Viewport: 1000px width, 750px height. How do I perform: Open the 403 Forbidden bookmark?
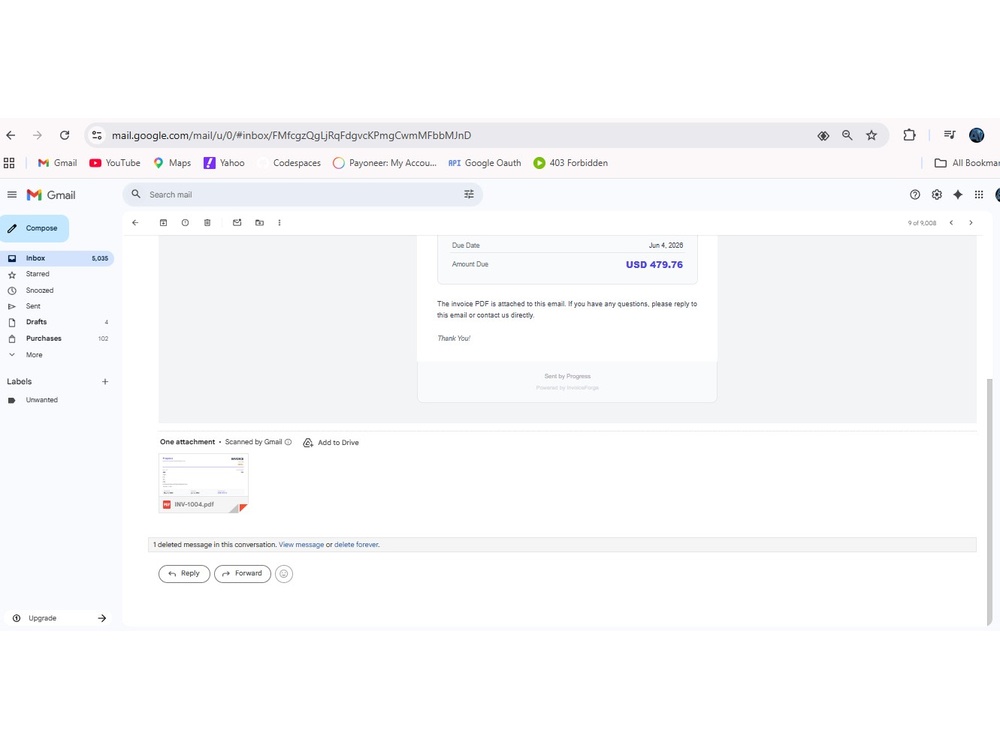point(571,163)
